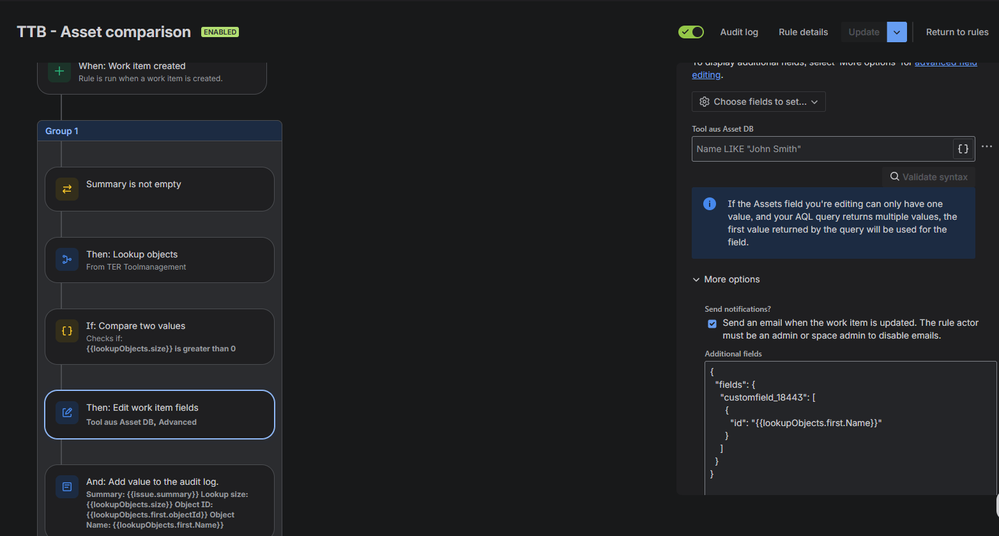Click the Lookup objects branch icon

(67, 259)
